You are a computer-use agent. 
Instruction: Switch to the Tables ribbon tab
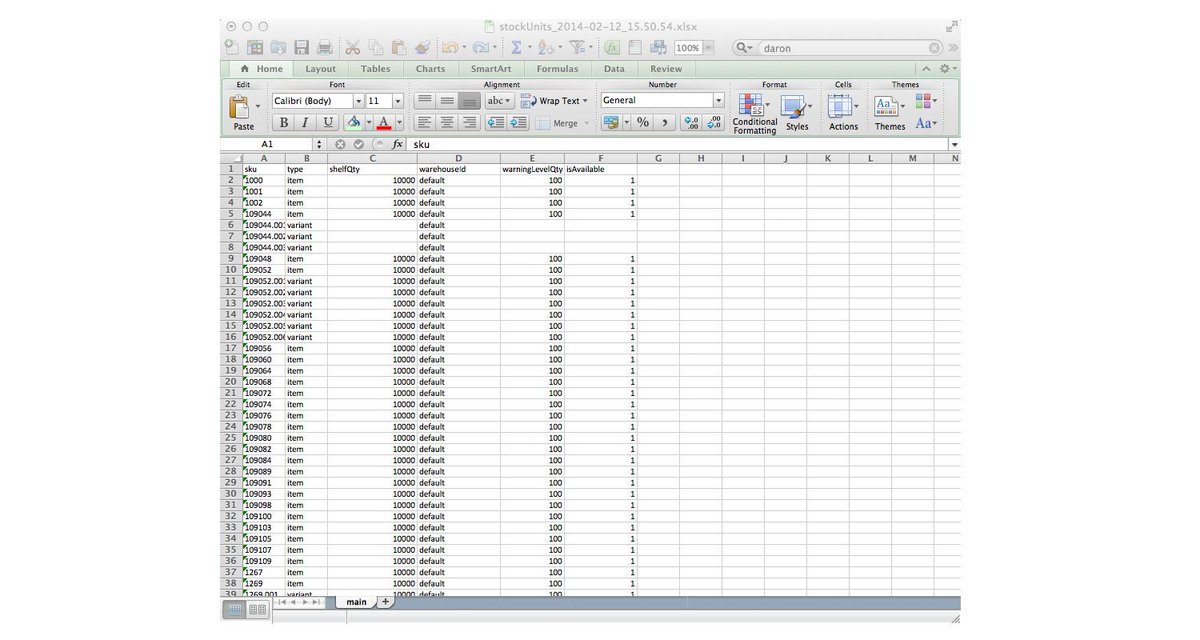pyautogui.click(x=376, y=69)
